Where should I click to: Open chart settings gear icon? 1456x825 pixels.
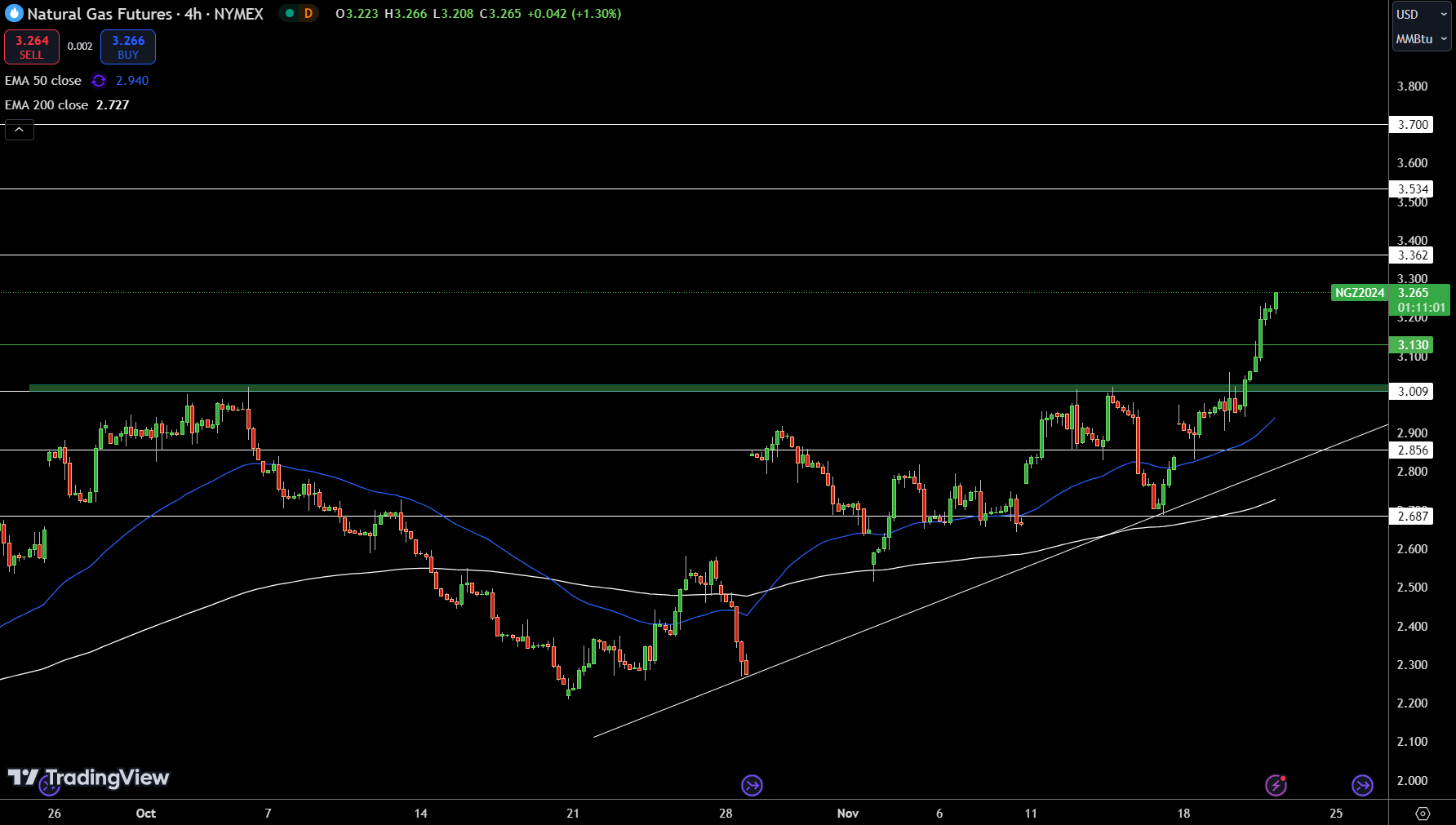(x=1423, y=813)
